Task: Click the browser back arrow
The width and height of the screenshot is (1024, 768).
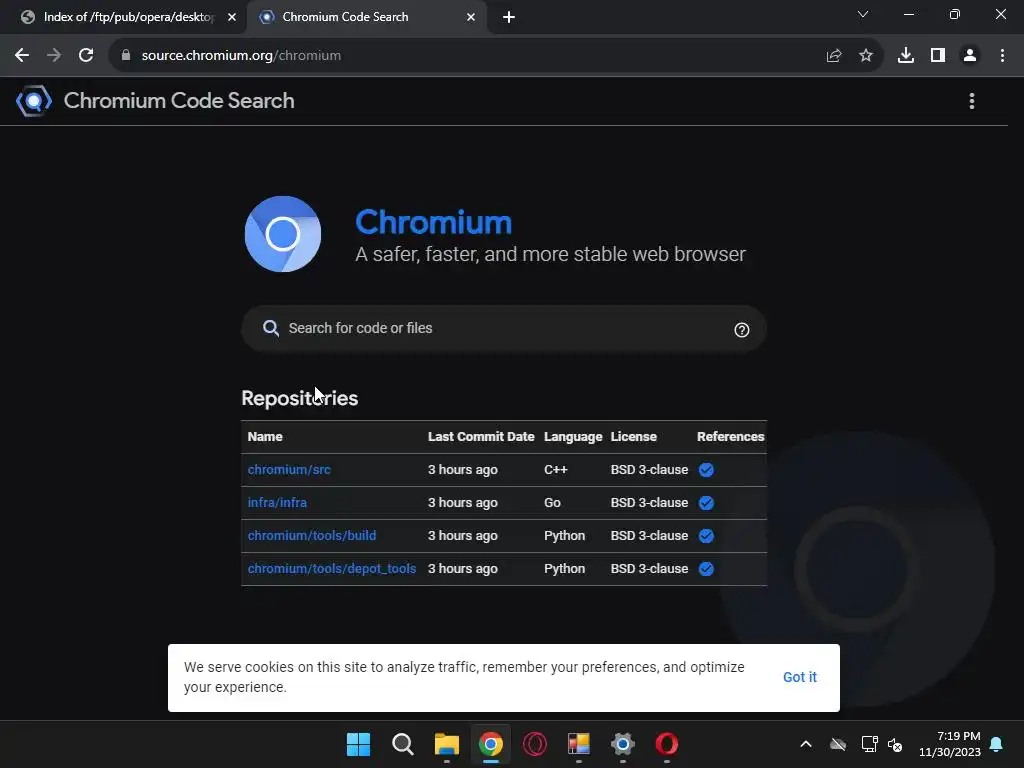Action: pyautogui.click(x=22, y=56)
